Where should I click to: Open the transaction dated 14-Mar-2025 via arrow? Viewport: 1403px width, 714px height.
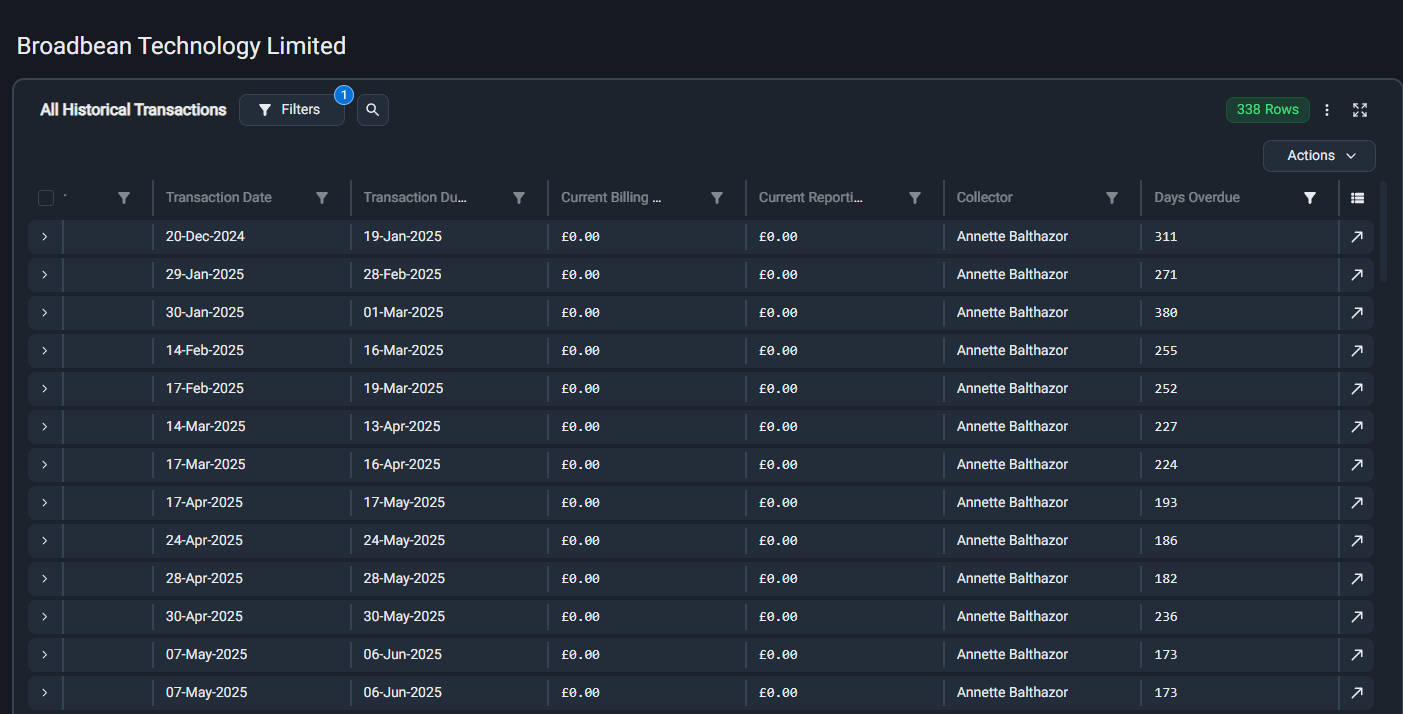point(1357,427)
